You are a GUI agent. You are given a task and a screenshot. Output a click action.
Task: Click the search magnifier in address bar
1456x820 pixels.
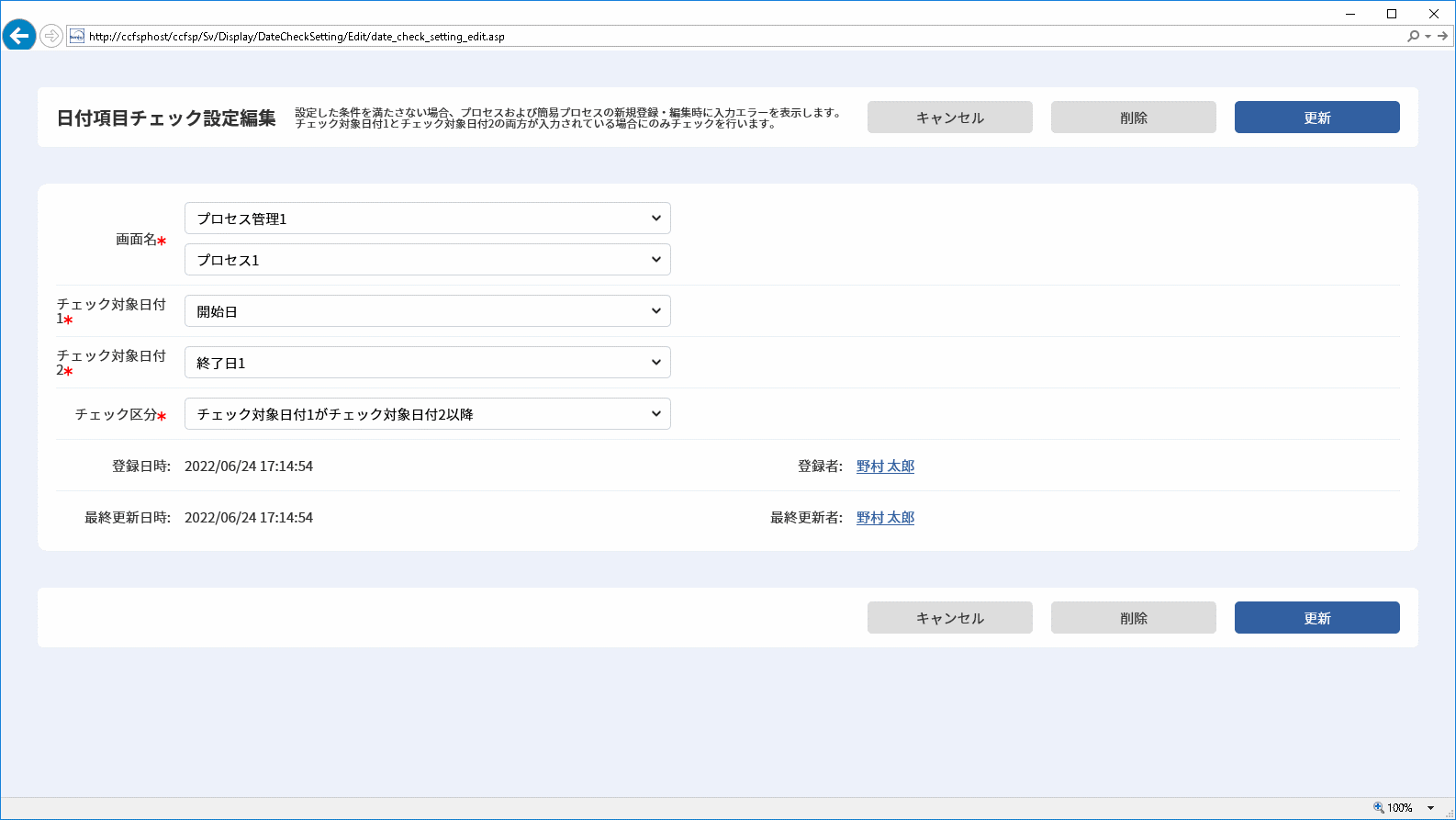point(1413,36)
